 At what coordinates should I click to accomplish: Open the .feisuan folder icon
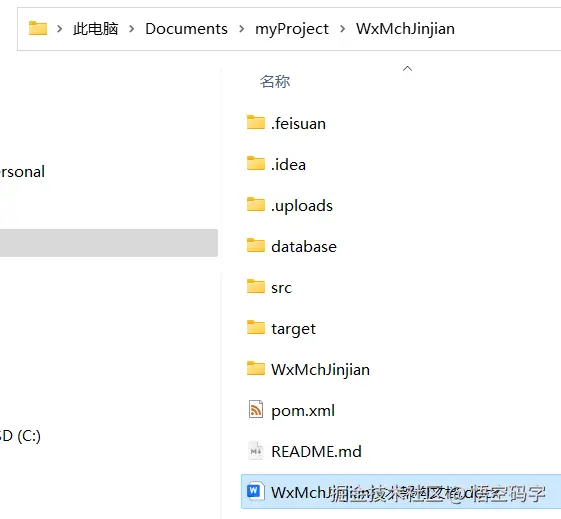coord(256,123)
